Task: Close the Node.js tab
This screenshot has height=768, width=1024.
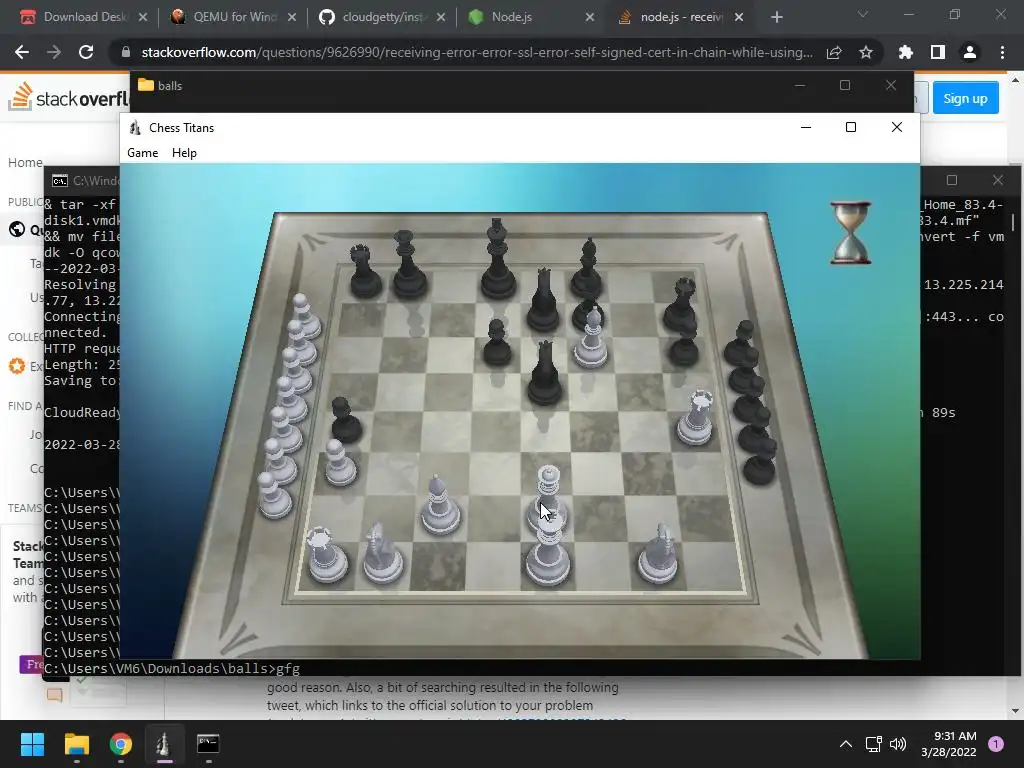Action: 590,17
